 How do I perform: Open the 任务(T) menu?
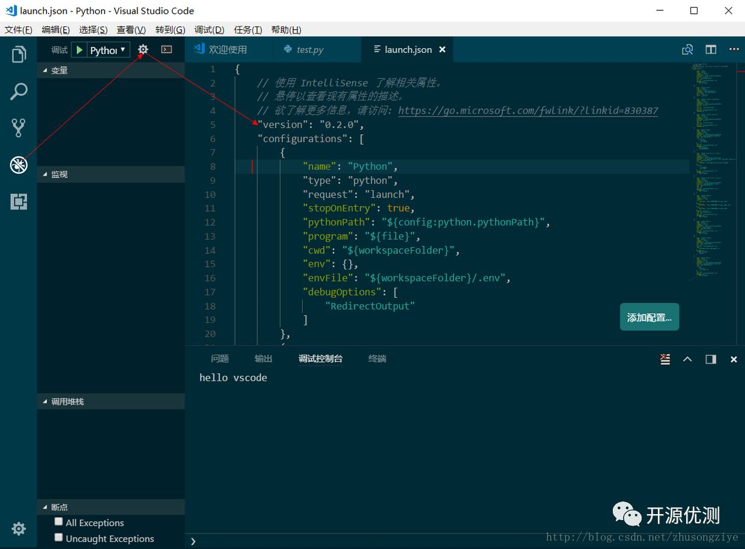coord(248,30)
